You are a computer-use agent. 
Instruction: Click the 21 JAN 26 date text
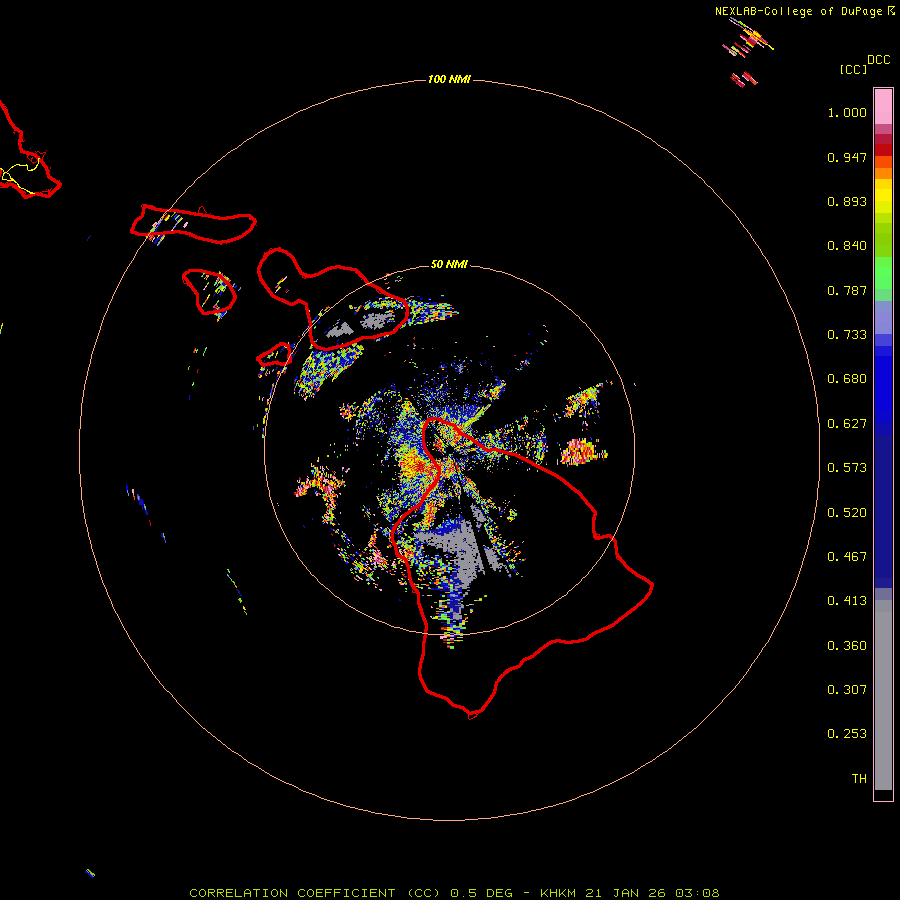(x=626, y=893)
